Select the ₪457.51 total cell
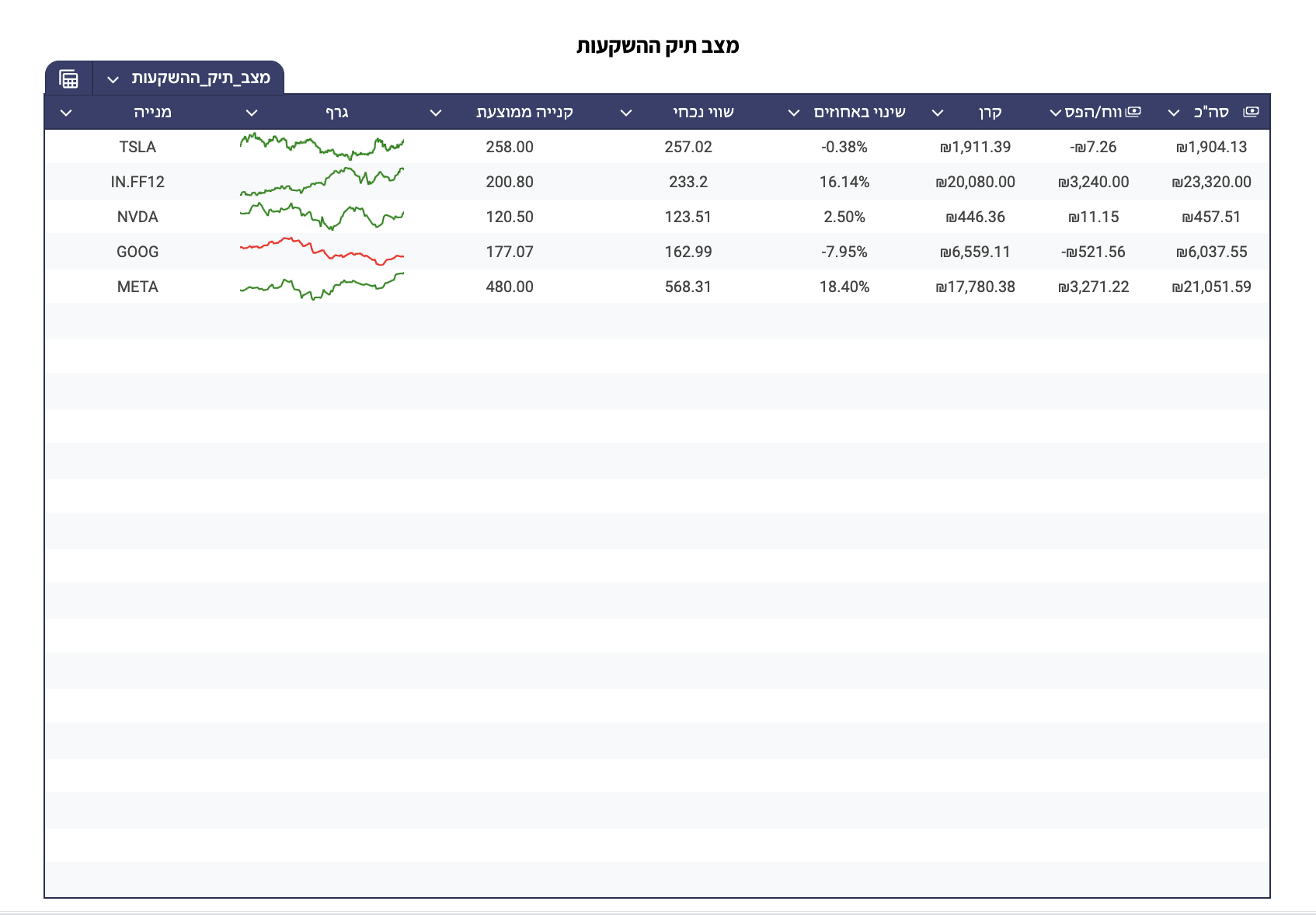Viewport: 1316px width, 915px height. [1212, 217]
